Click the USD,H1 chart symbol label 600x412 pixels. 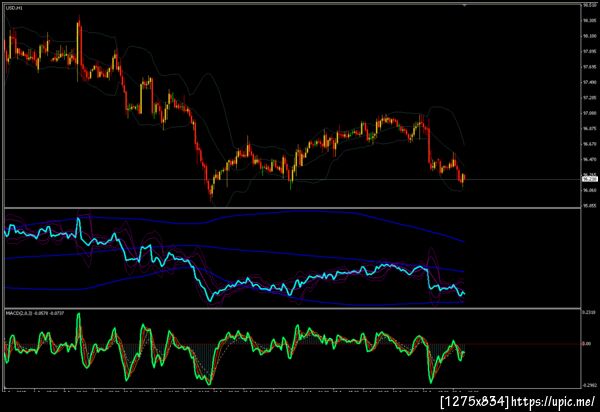tap(13, 8)
